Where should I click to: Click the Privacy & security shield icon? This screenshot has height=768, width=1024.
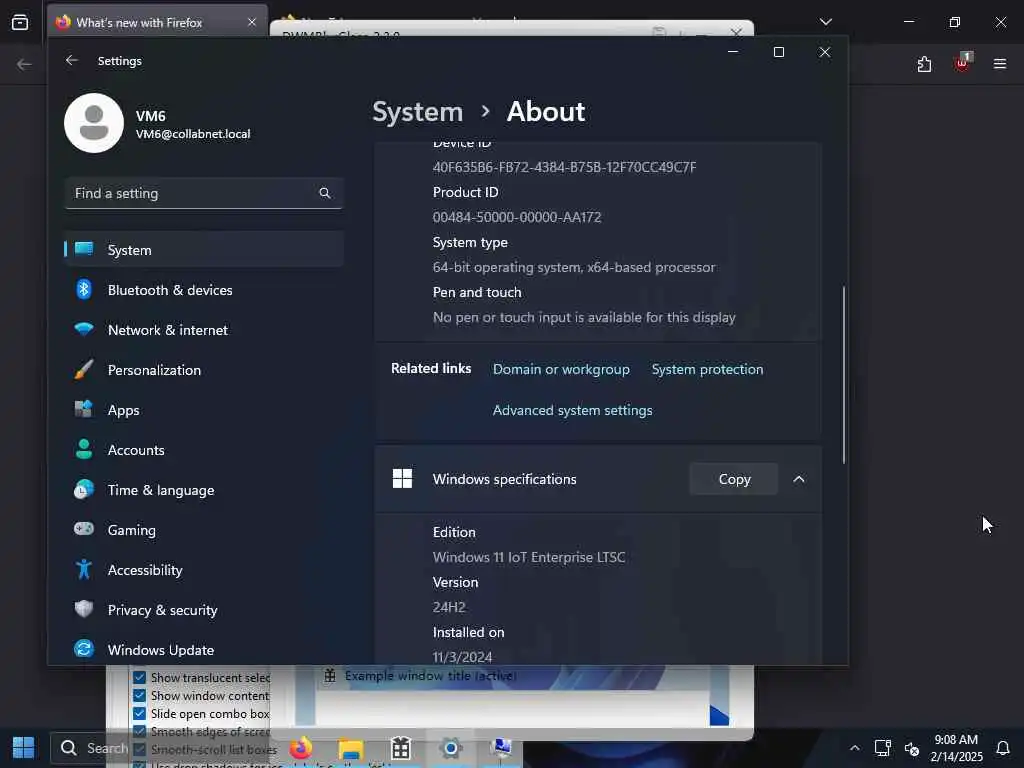(84, 609)
